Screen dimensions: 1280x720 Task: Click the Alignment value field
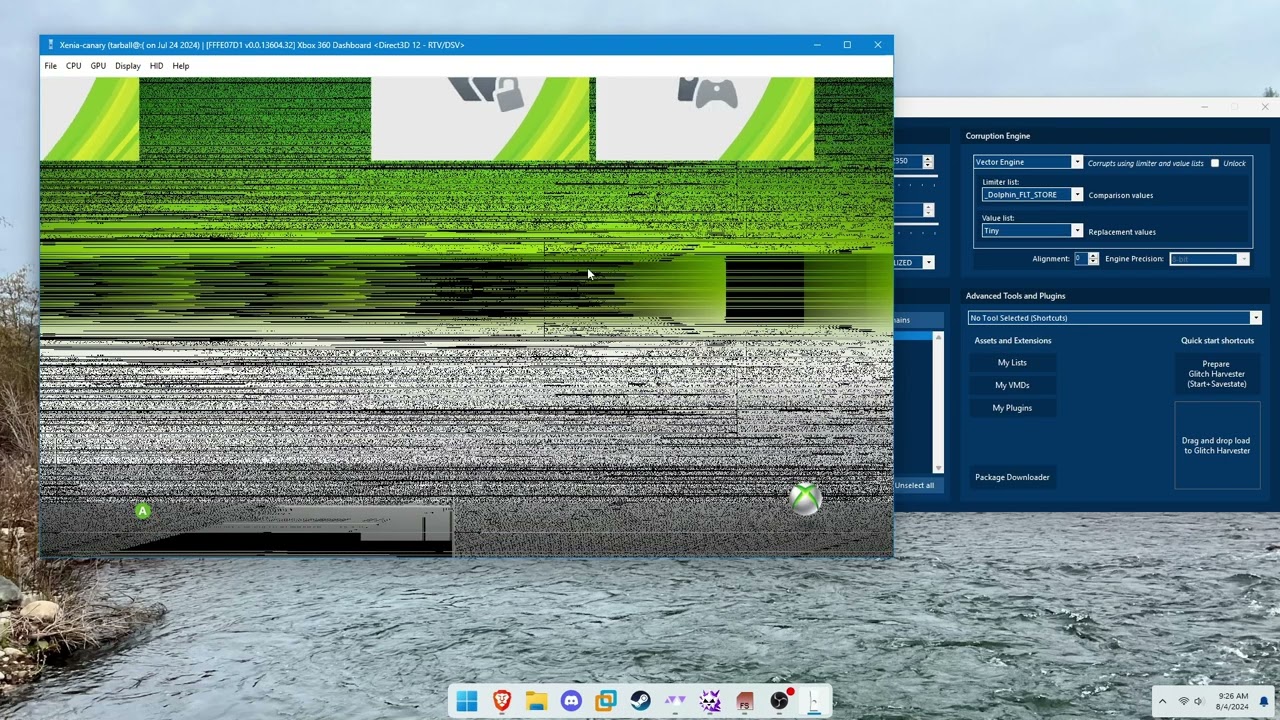point(1080,259)
